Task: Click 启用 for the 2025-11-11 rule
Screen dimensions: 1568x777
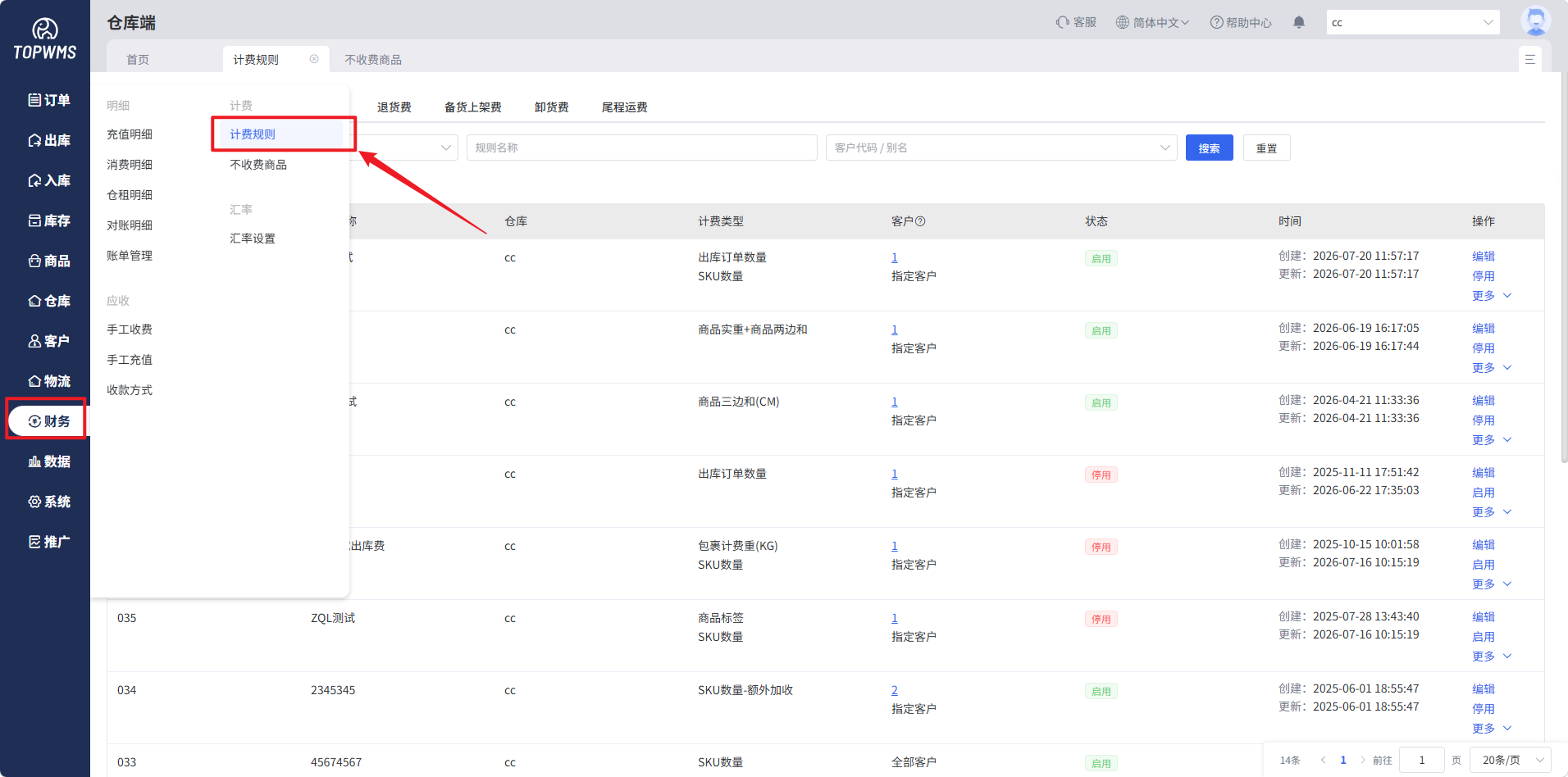Action: pyautogui.click(x=1484, y=492)
